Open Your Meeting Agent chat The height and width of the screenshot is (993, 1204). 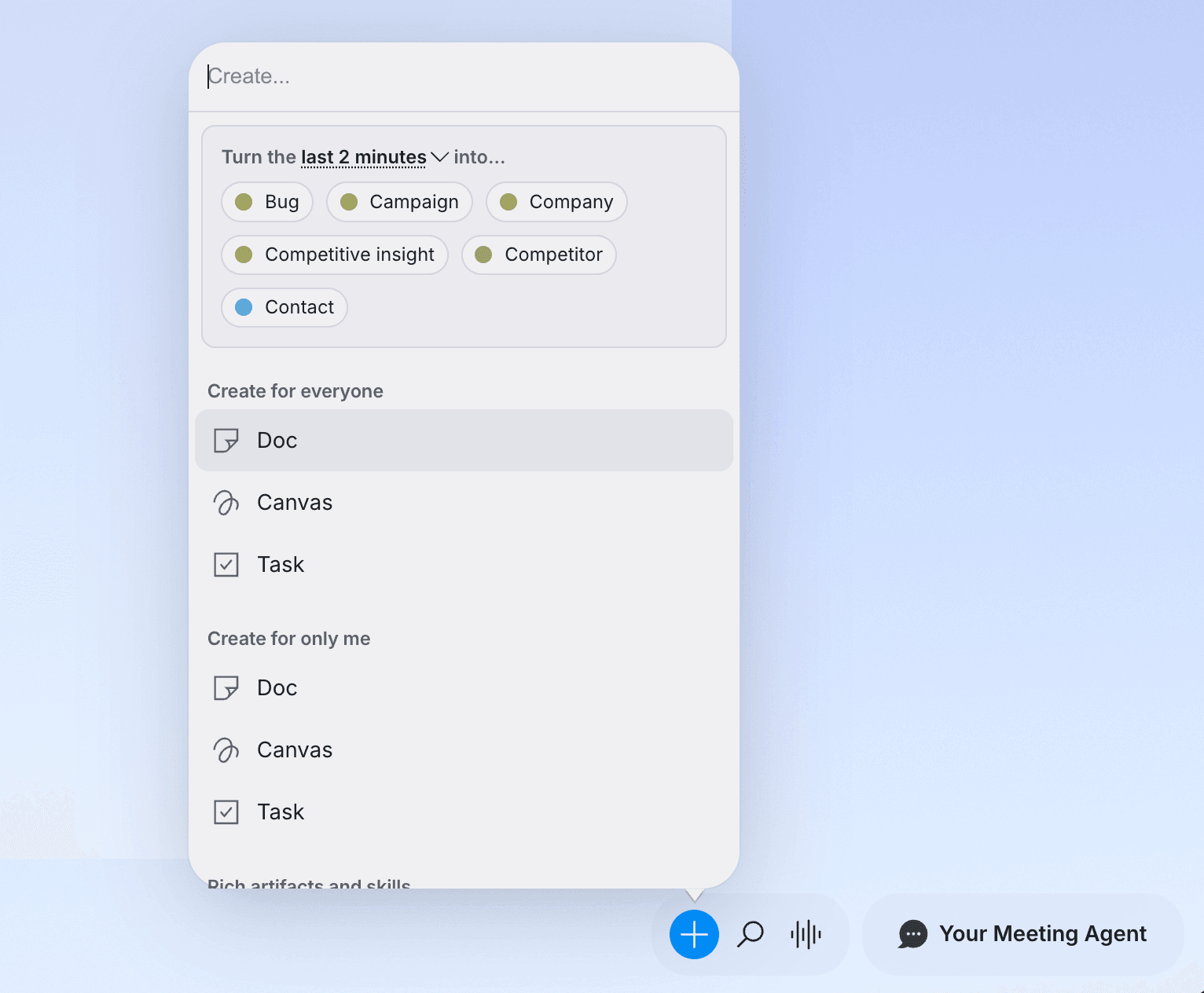(x=1022, y=934)
